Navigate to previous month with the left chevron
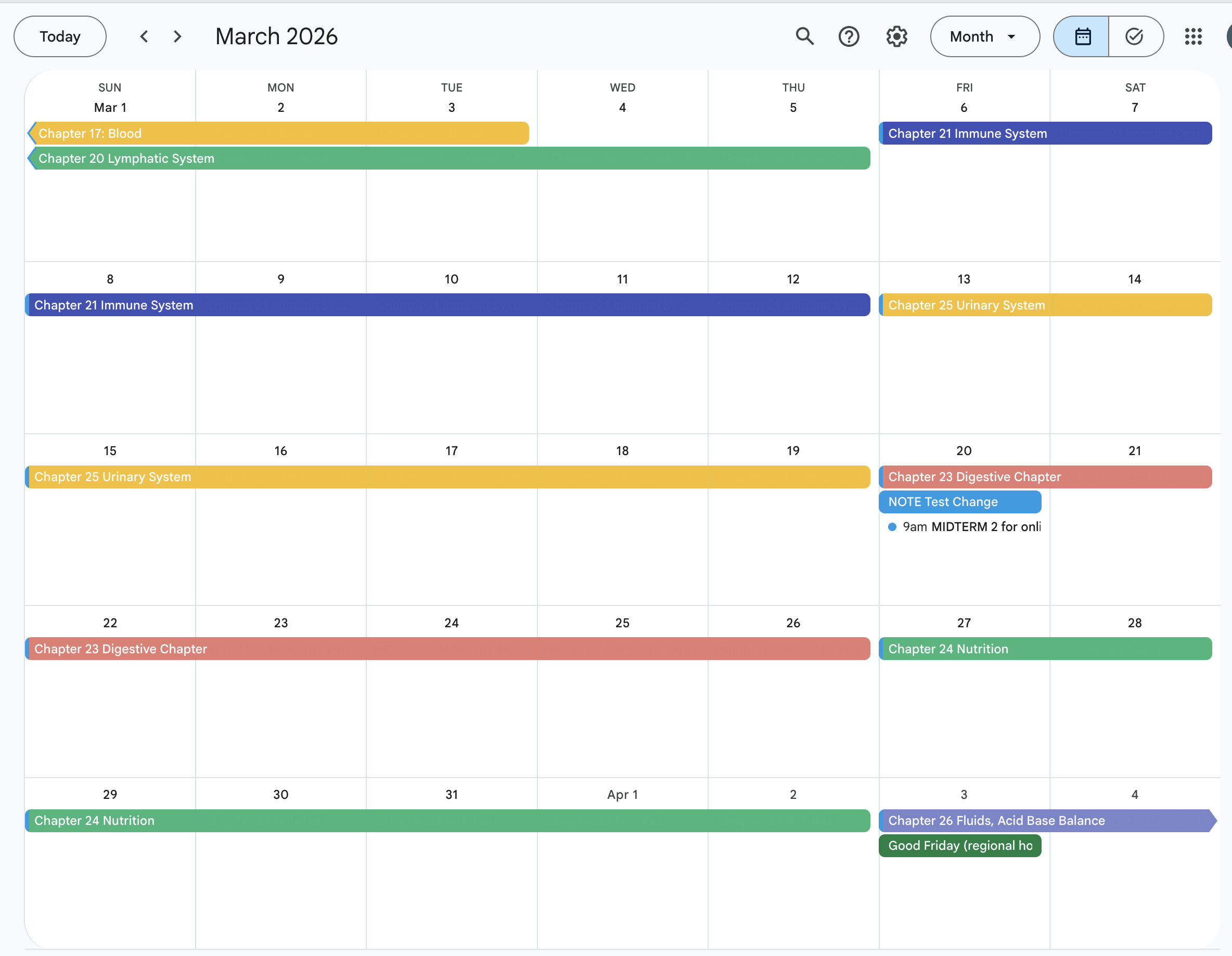This screenshot has height=956, width=1232. [x=145, y=36]
